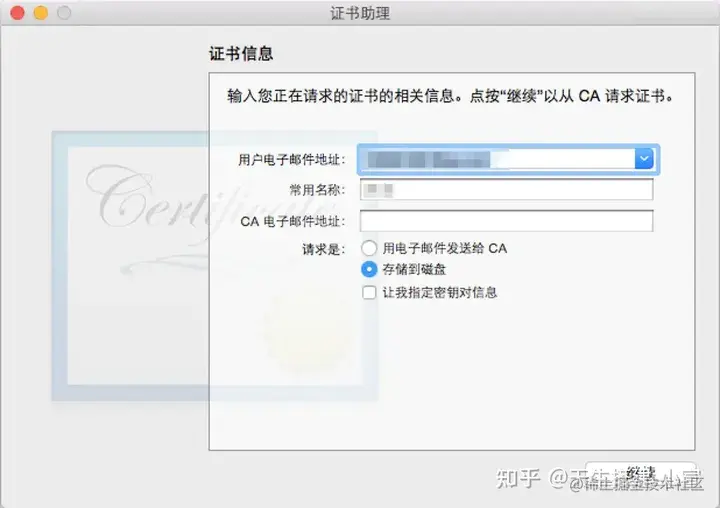Click the 证书信息 heading
This screenshot has height=508, width=720.
pos(241,54)
